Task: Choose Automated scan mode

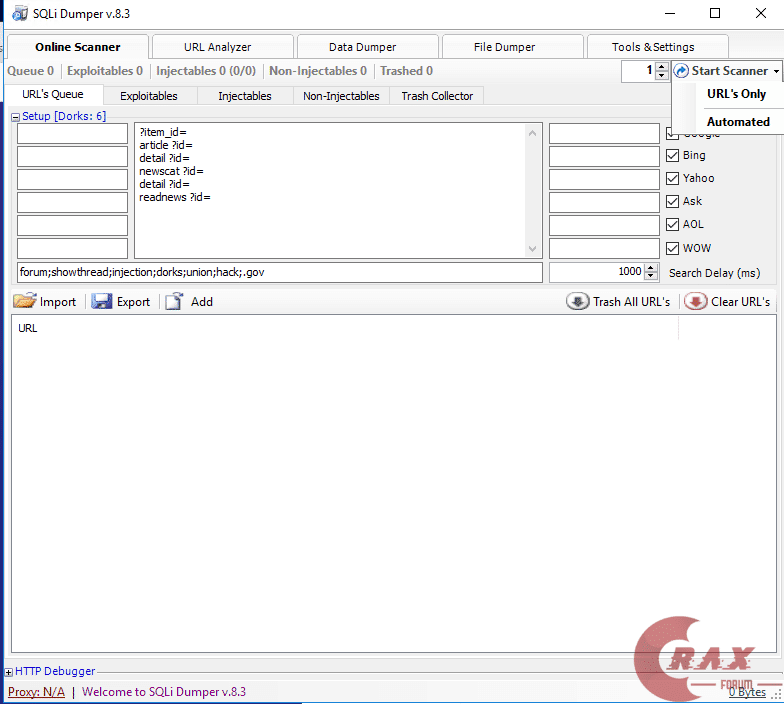Action: (x=738, y=122)
